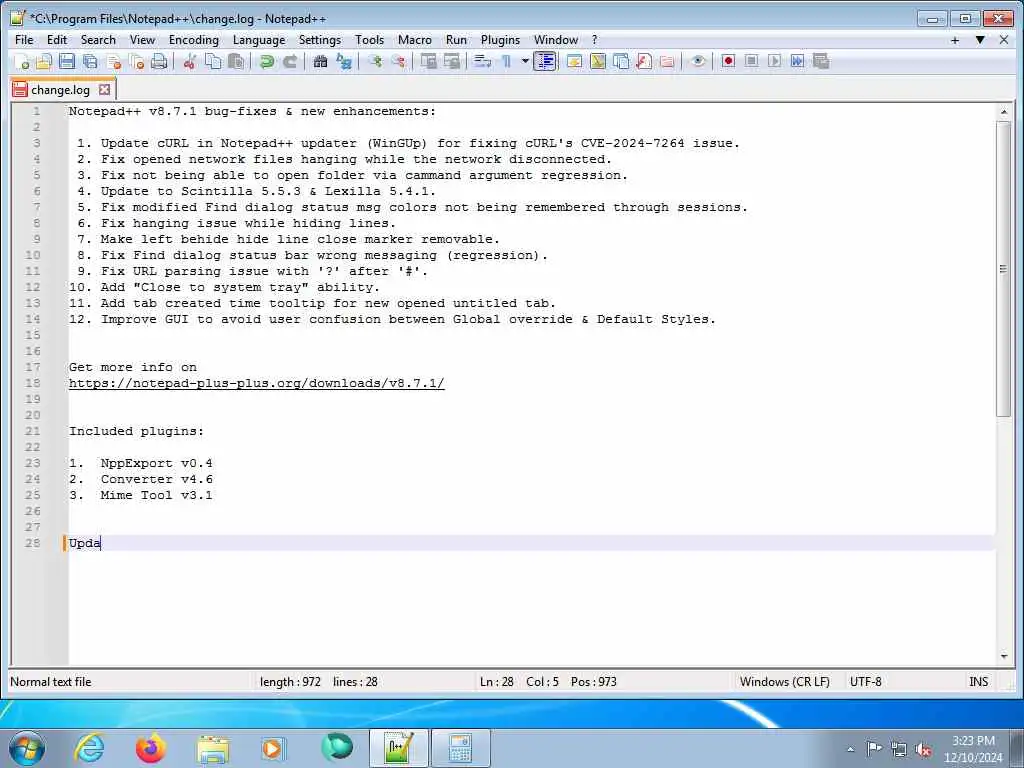This screenshot has height=768, width=1024.
Task: Toggle the Show Indent Guide button
Action: 545,61
